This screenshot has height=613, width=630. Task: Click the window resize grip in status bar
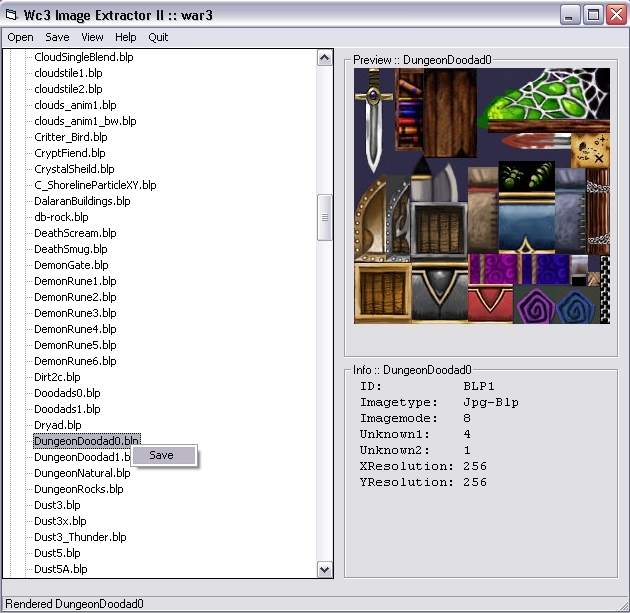624,605
